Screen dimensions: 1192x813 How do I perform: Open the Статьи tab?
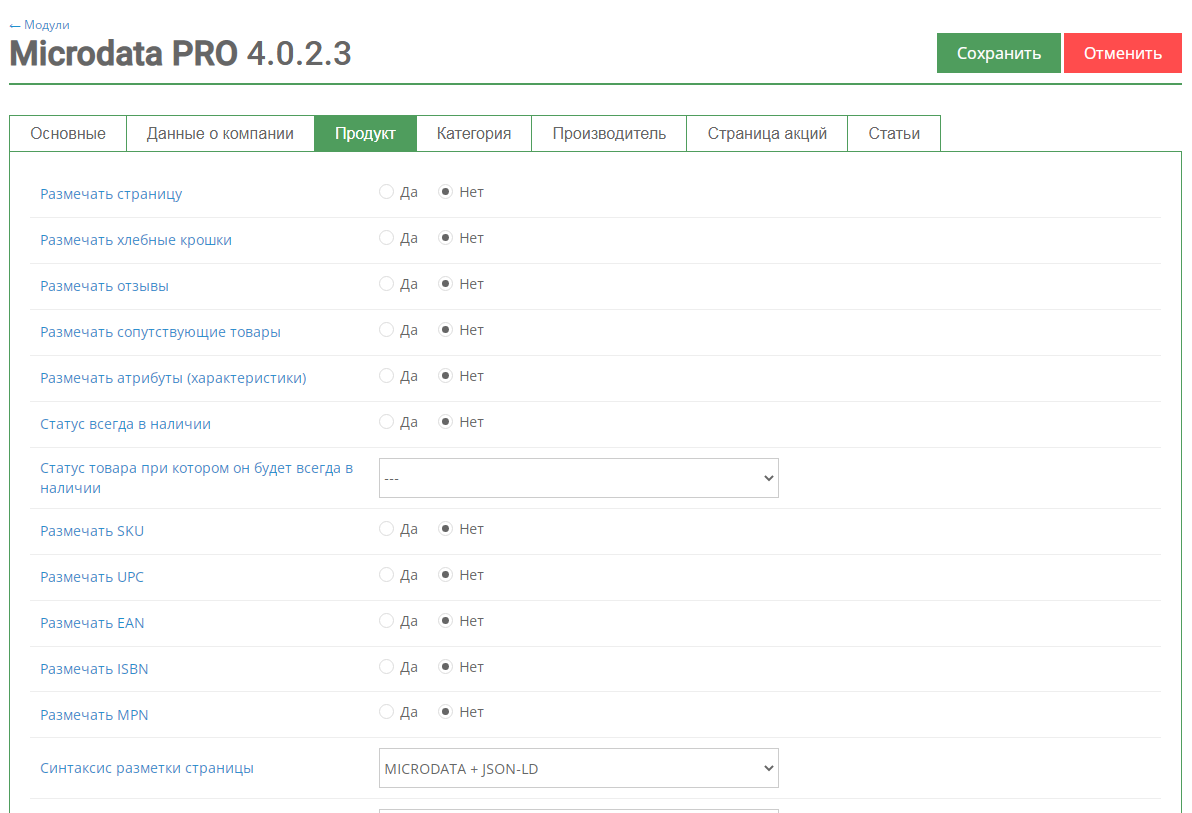coord(894,133)
